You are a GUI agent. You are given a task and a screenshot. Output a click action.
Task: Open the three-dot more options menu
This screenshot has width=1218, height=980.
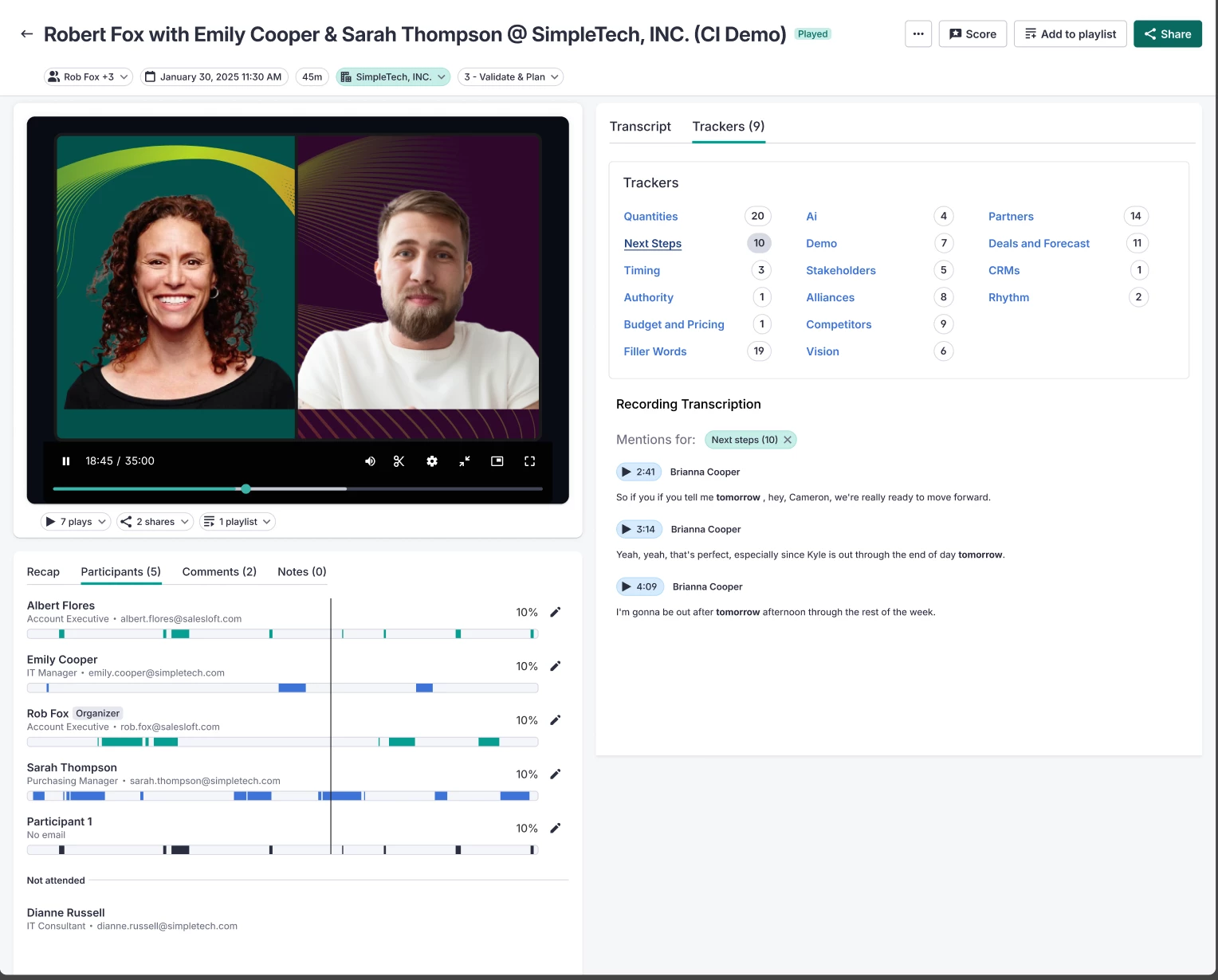[918, 34]
